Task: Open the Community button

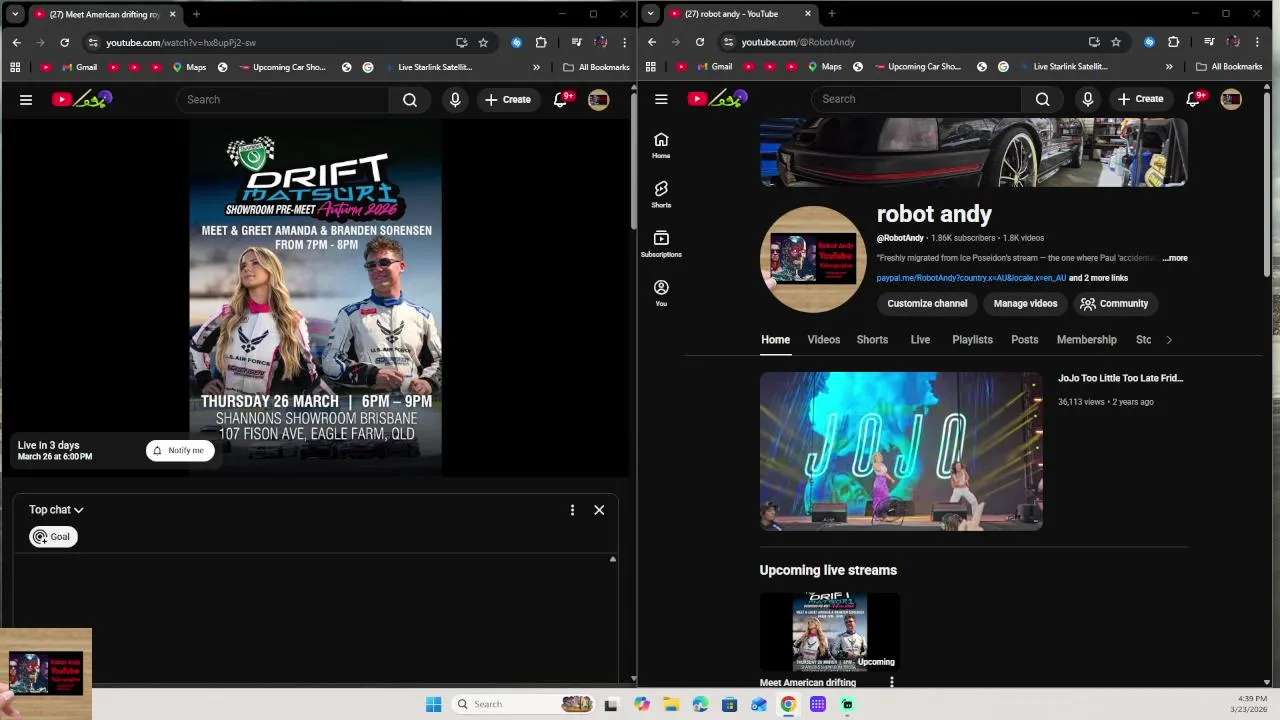Action: (1114, 304)
